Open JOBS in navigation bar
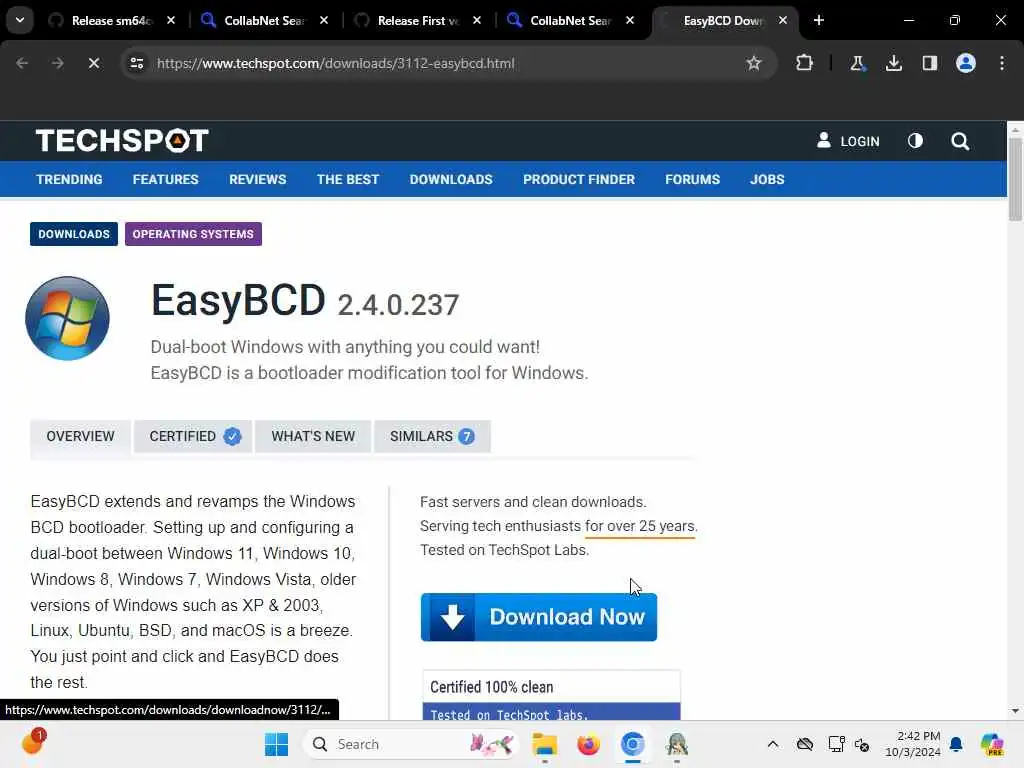The image size is (1024, 768). tap(767, 180)
